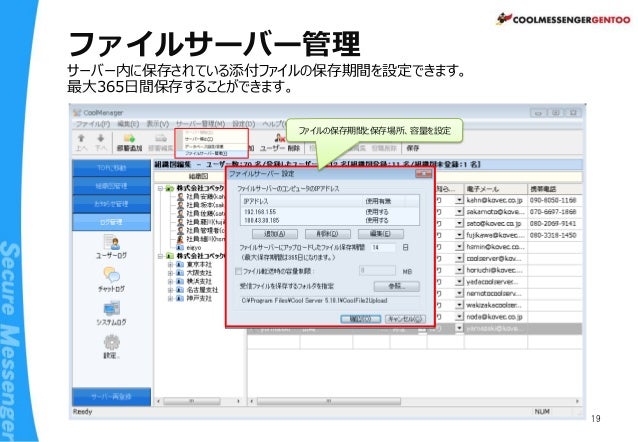Screen dimensions: 638x442
Task: Expand the 大阪支社 tree node
Action: [170, 273]
